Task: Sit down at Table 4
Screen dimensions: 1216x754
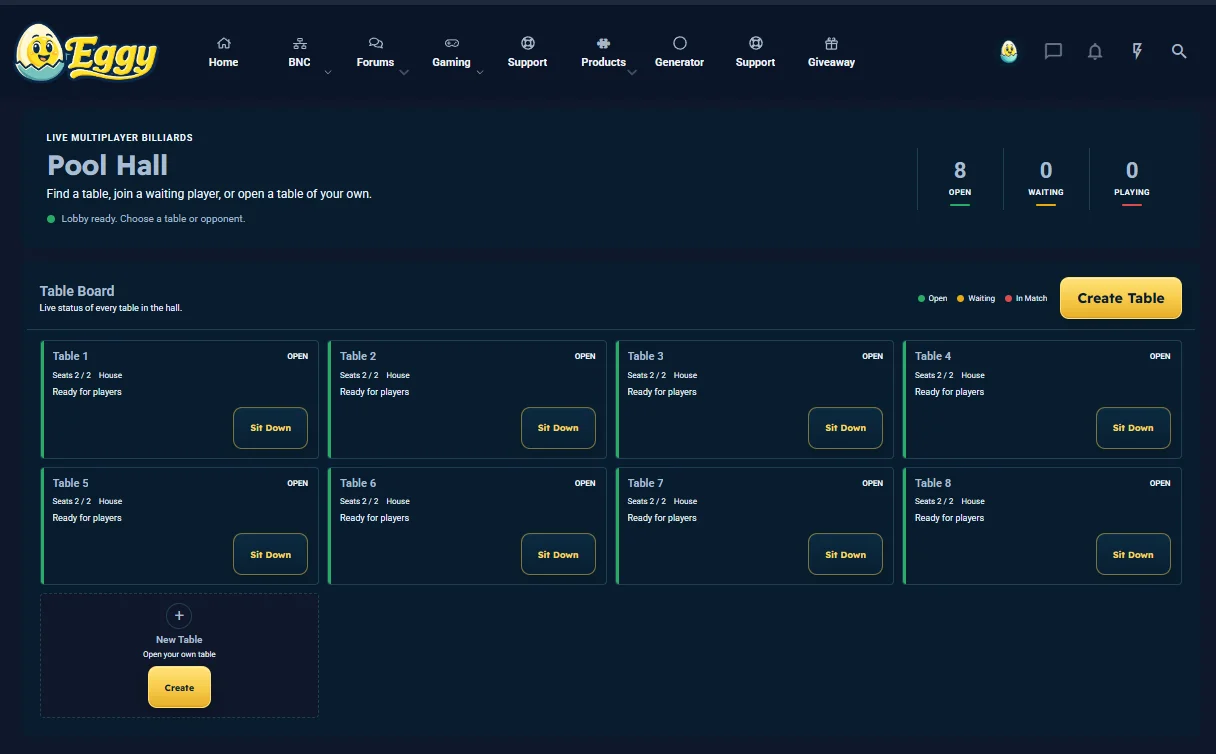Action: click(x=1133, y=428)
